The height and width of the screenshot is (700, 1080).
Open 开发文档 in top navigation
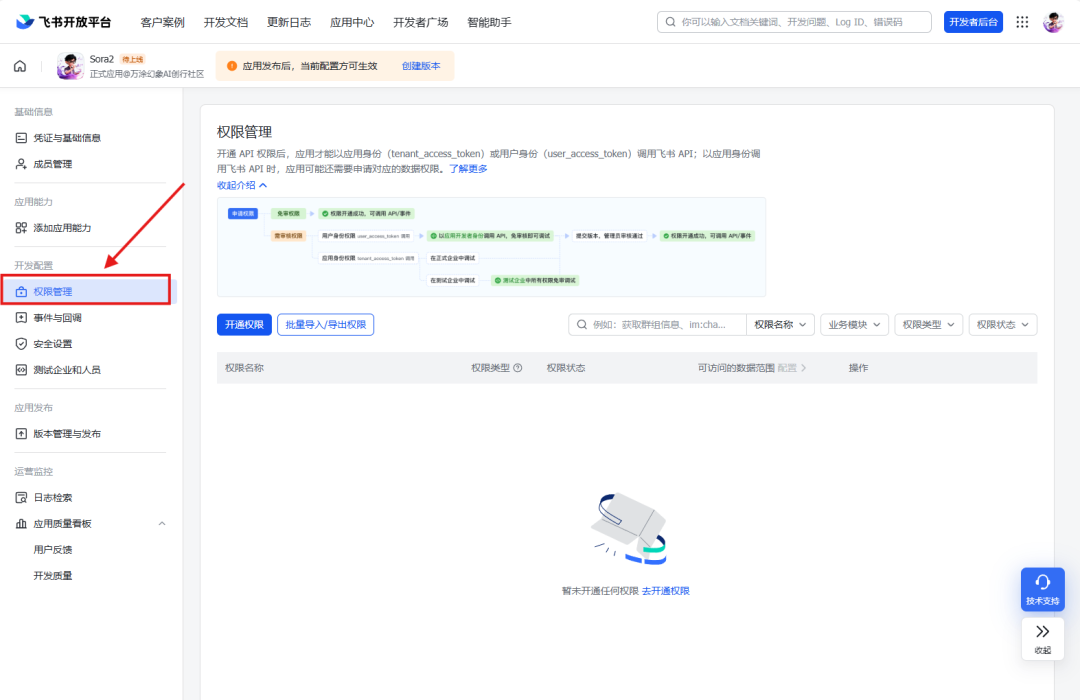[x=225, y=22]
